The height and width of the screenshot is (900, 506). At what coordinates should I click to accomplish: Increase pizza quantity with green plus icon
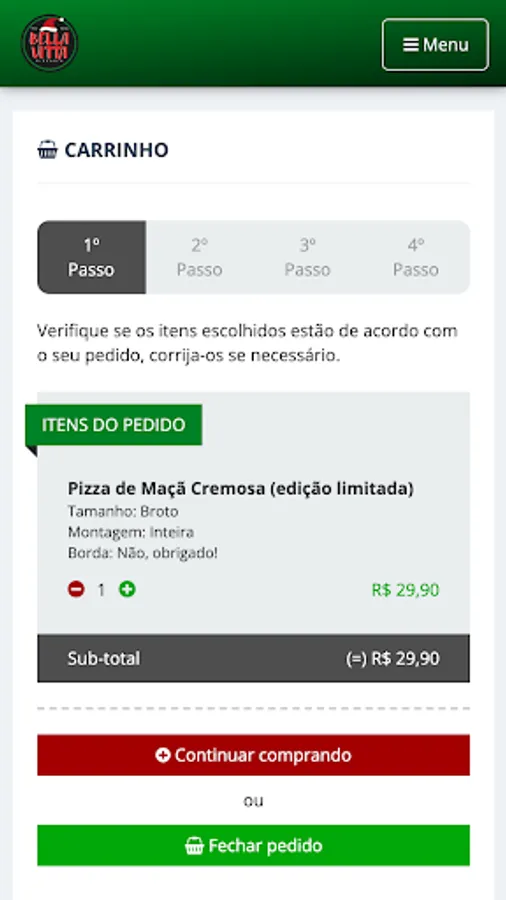tap(127, 589)
